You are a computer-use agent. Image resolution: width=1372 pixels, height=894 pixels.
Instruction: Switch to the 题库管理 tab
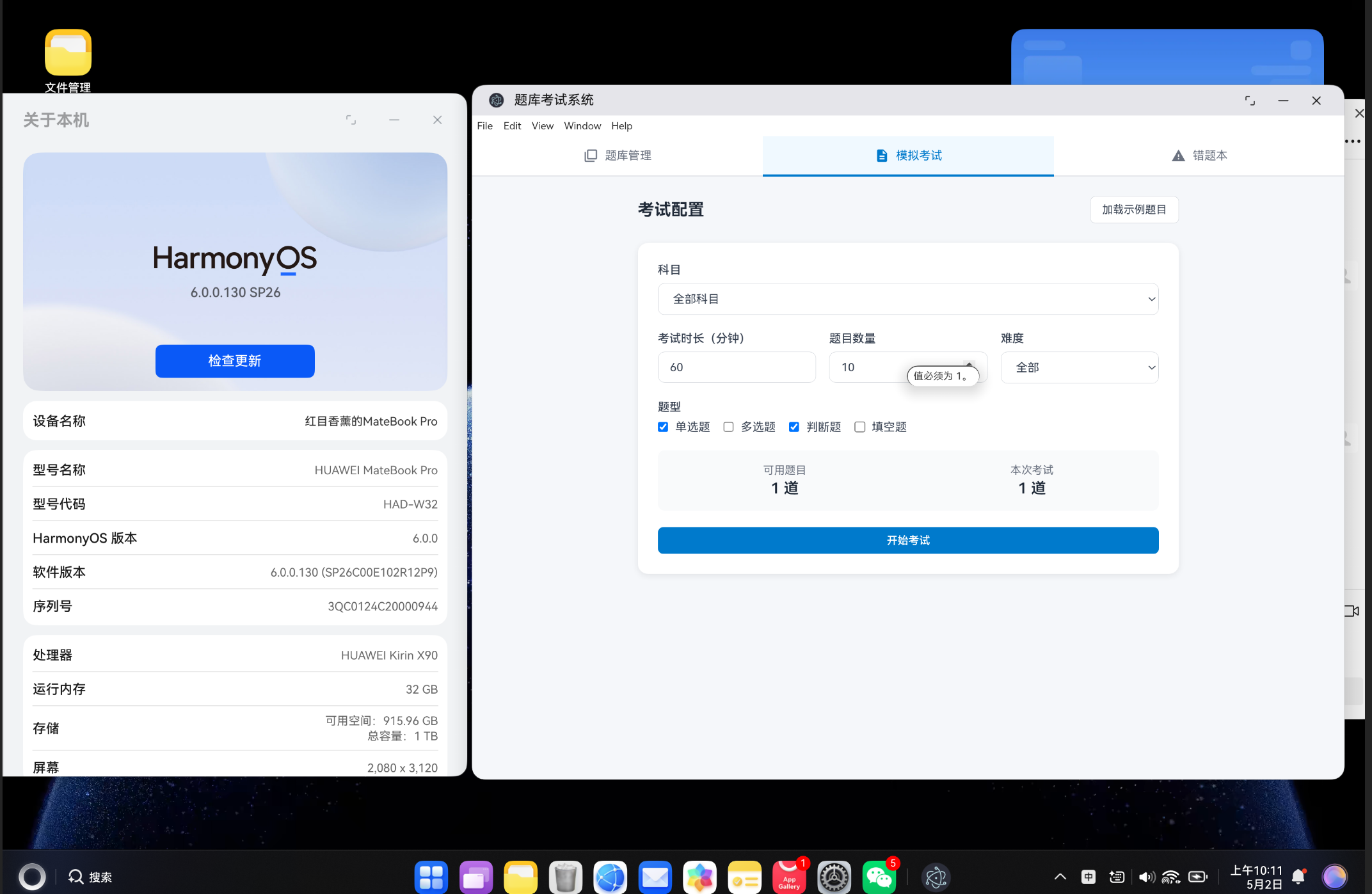pos(618,156)
